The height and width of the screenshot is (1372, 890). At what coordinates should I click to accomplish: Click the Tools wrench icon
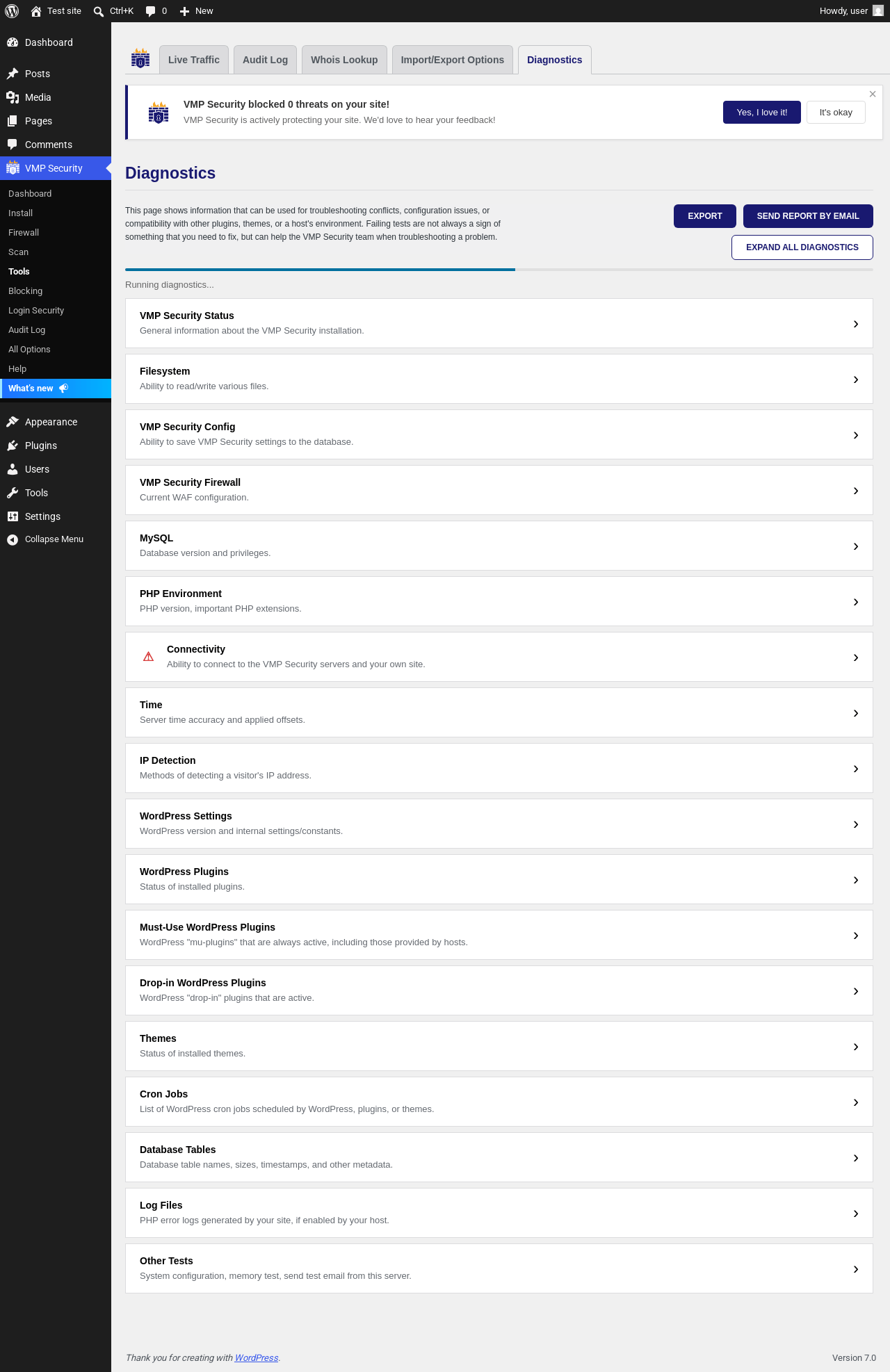13,493
